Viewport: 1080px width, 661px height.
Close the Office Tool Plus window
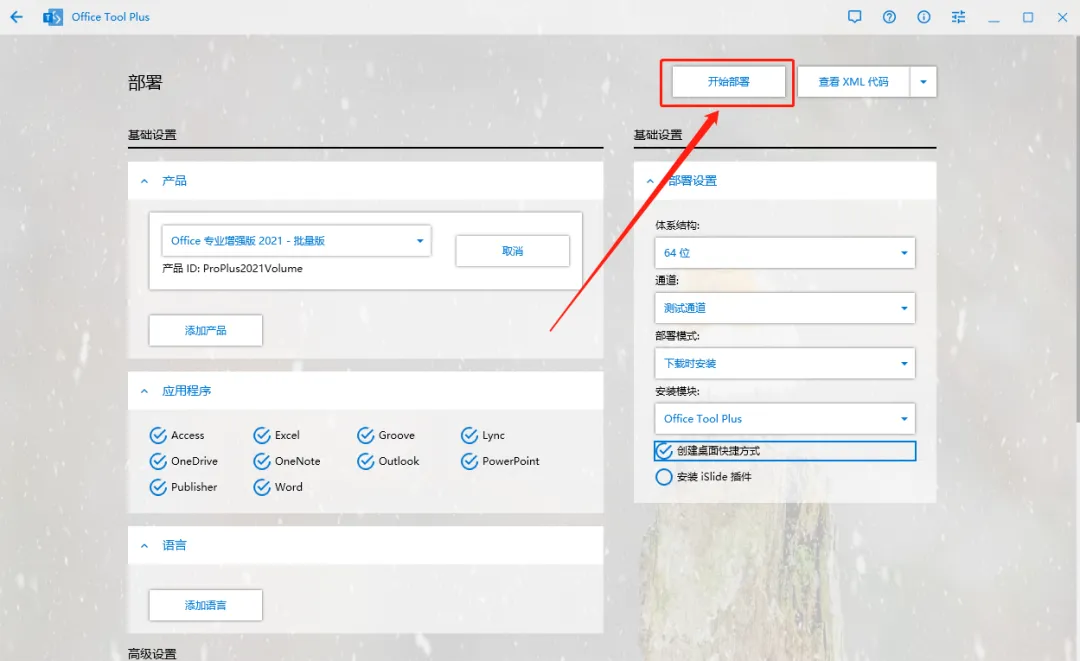pos(1062,17)
